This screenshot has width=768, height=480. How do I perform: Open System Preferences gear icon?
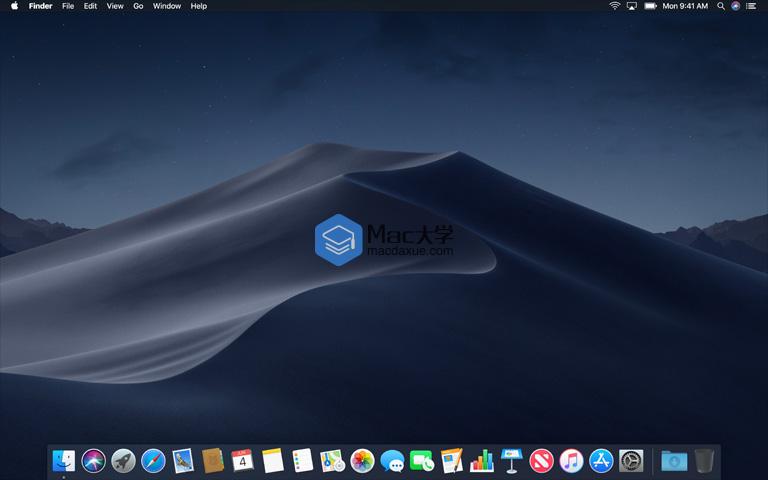coord(631,460)
